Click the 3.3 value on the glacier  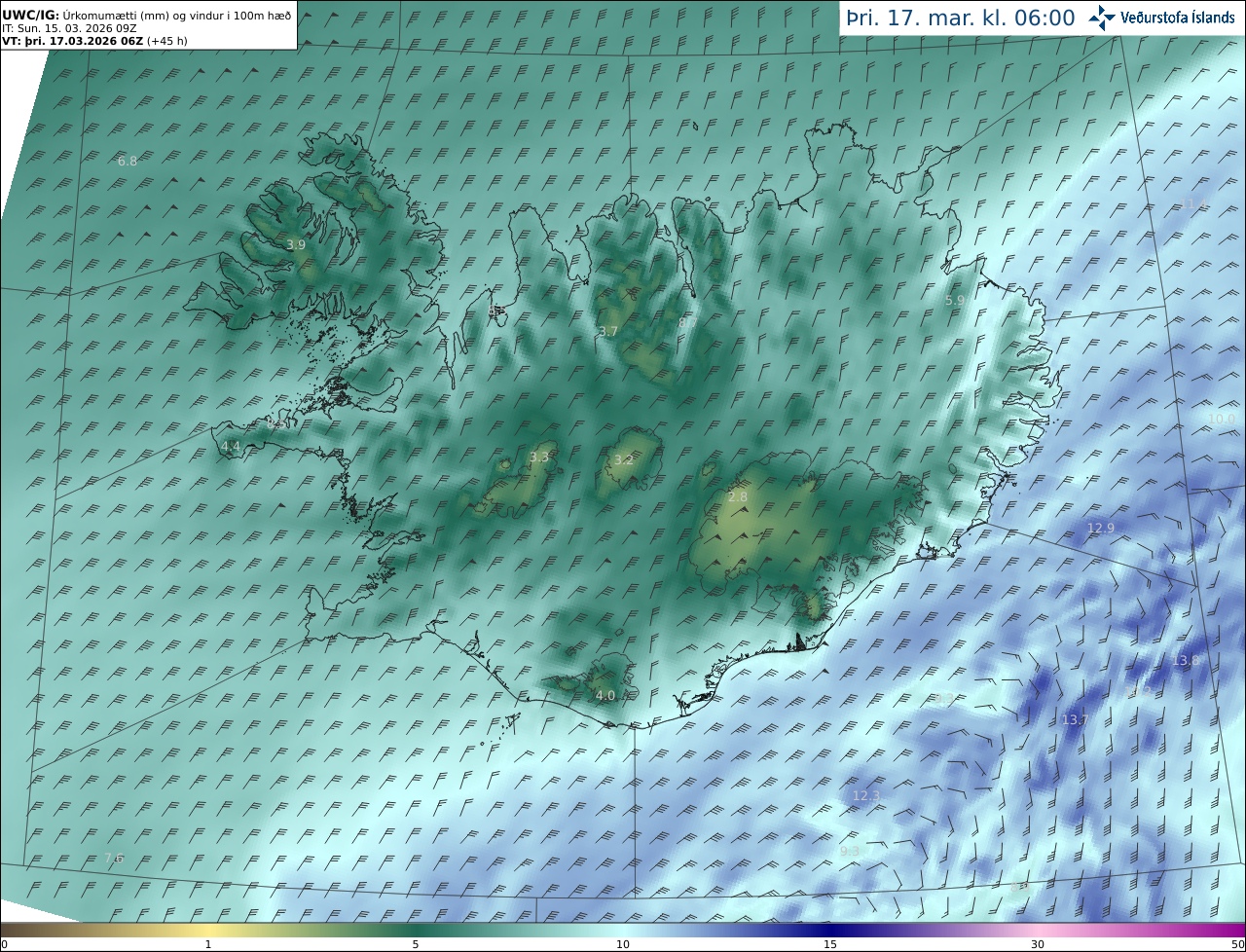(539, 457)
